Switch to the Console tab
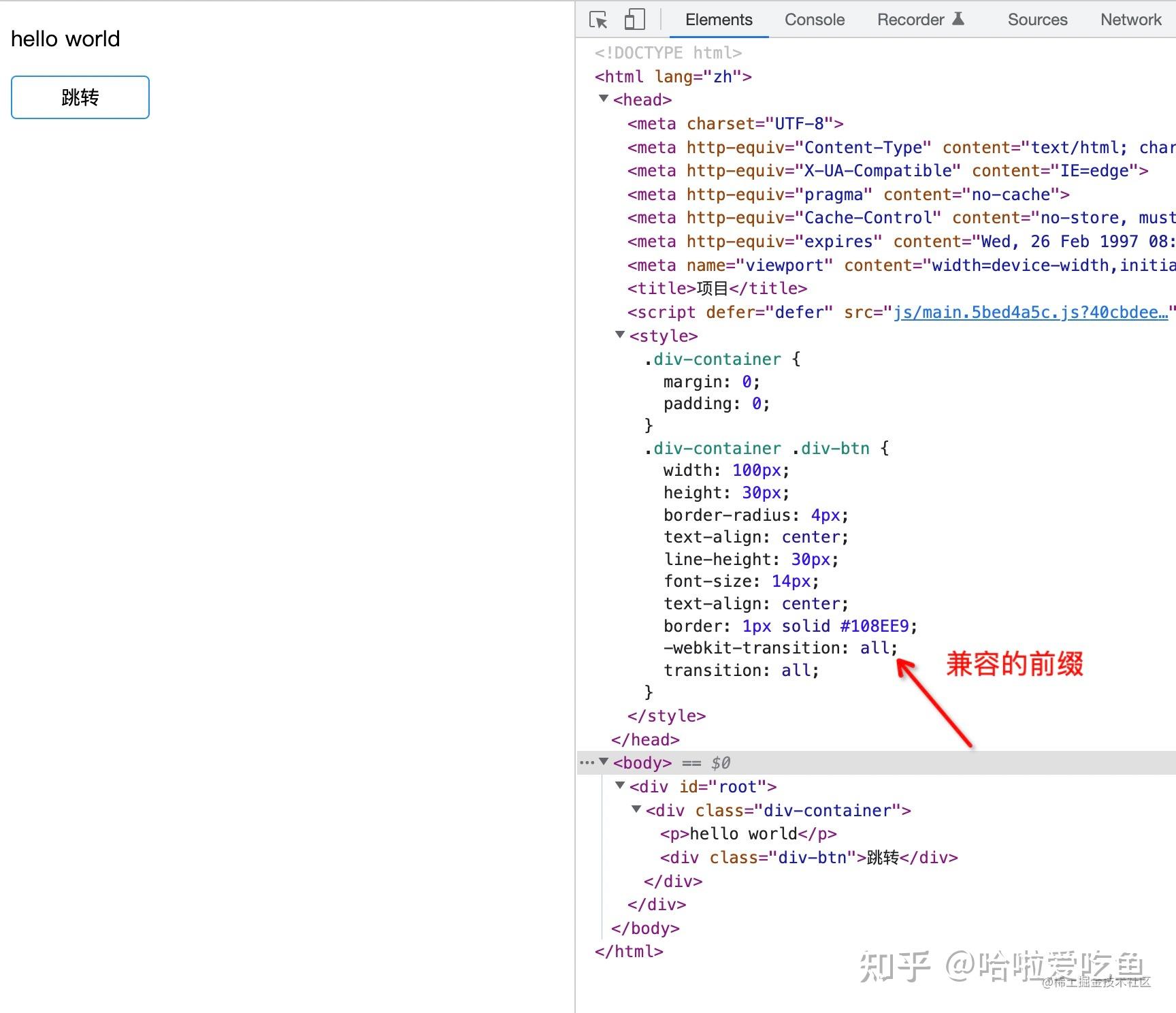The image size is (1176, 1013). (814, 20)
